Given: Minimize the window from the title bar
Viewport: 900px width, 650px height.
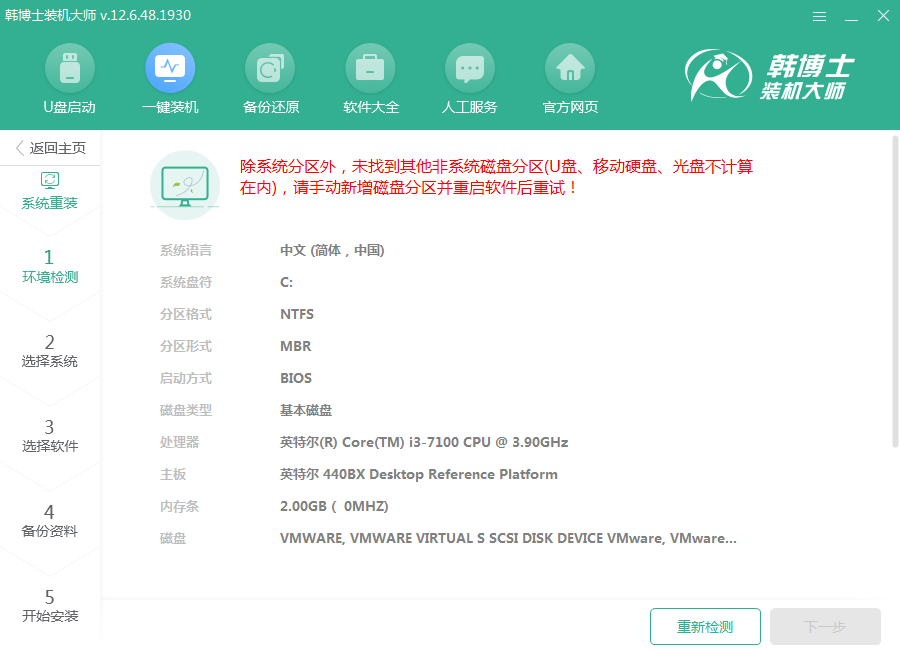Looking at the screenshot, I should 851,16.
